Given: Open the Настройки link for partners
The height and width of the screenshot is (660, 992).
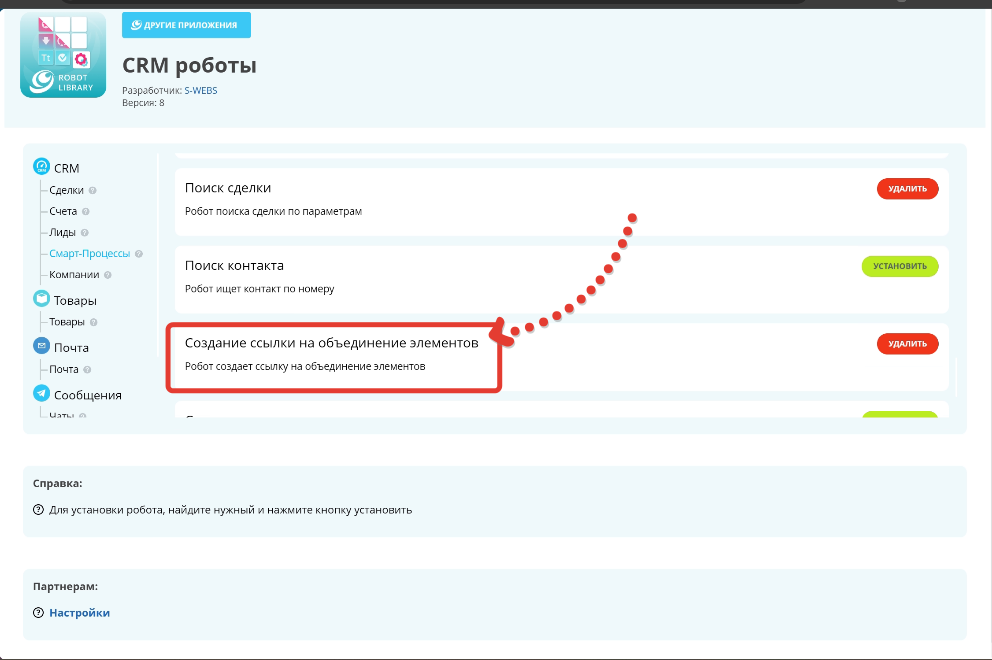Looking at the screenshot, I should pos(79,613).
